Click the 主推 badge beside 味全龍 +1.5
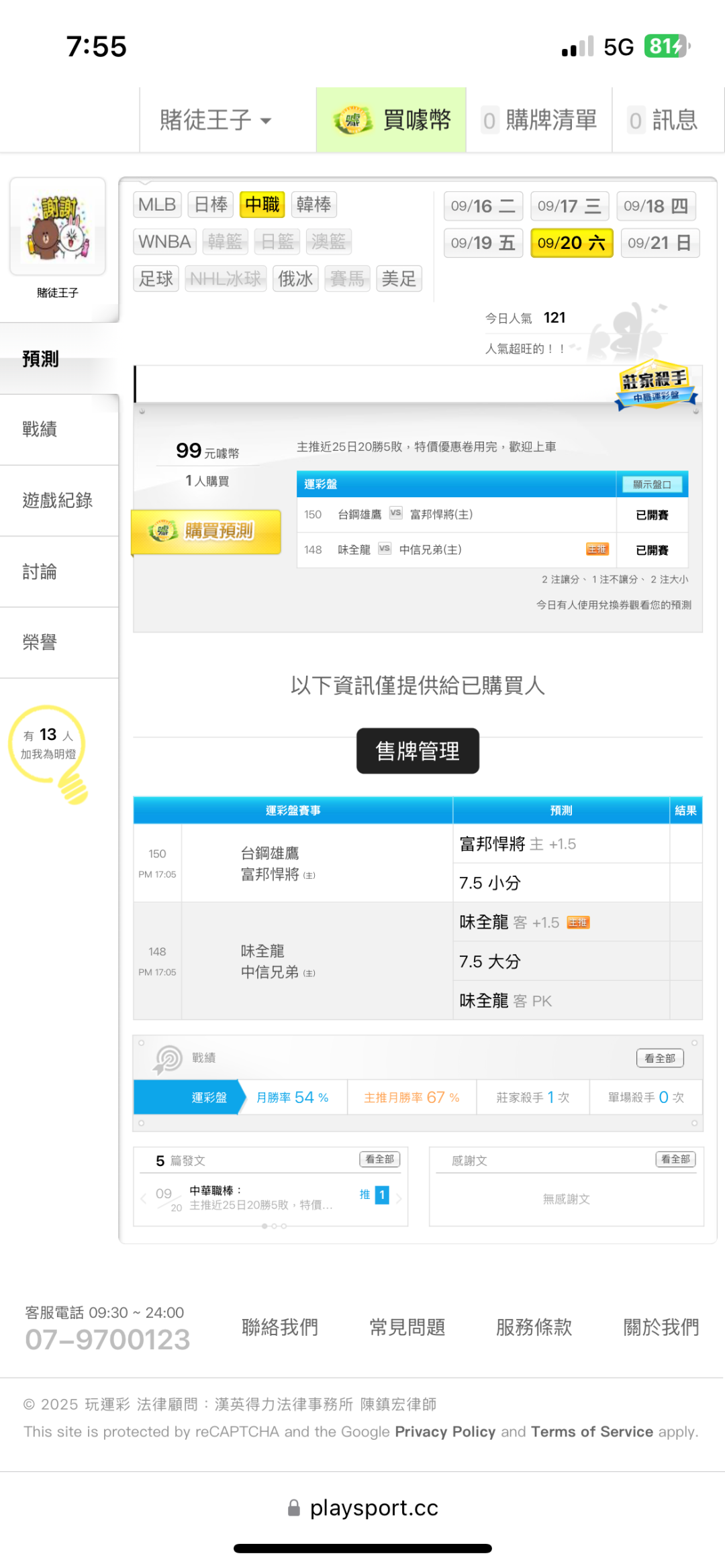Image resolution: width=725 pixels, height=1568 pixels. pyautogui.click(x=579, y=923)
